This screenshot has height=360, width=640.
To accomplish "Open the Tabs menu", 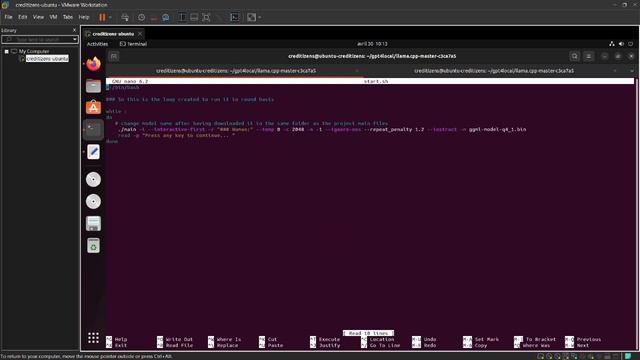I will (68, 17).
